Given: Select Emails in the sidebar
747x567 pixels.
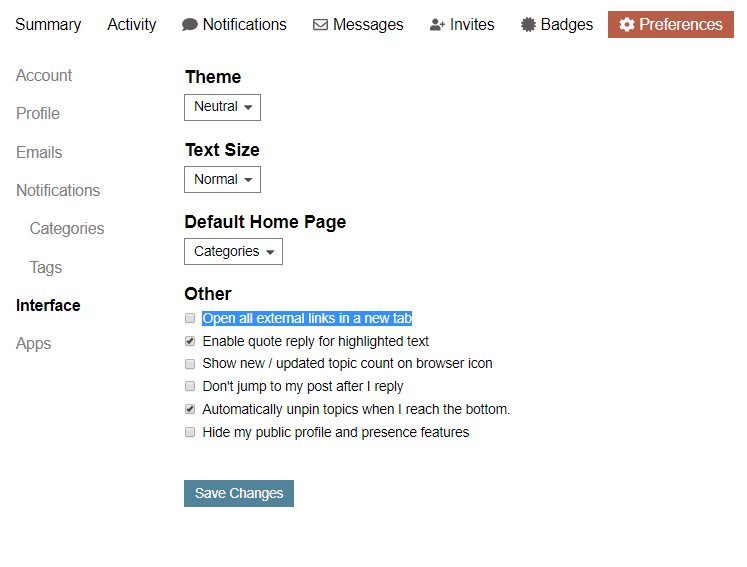Looking at the screenshot, I should pos(39,152).
